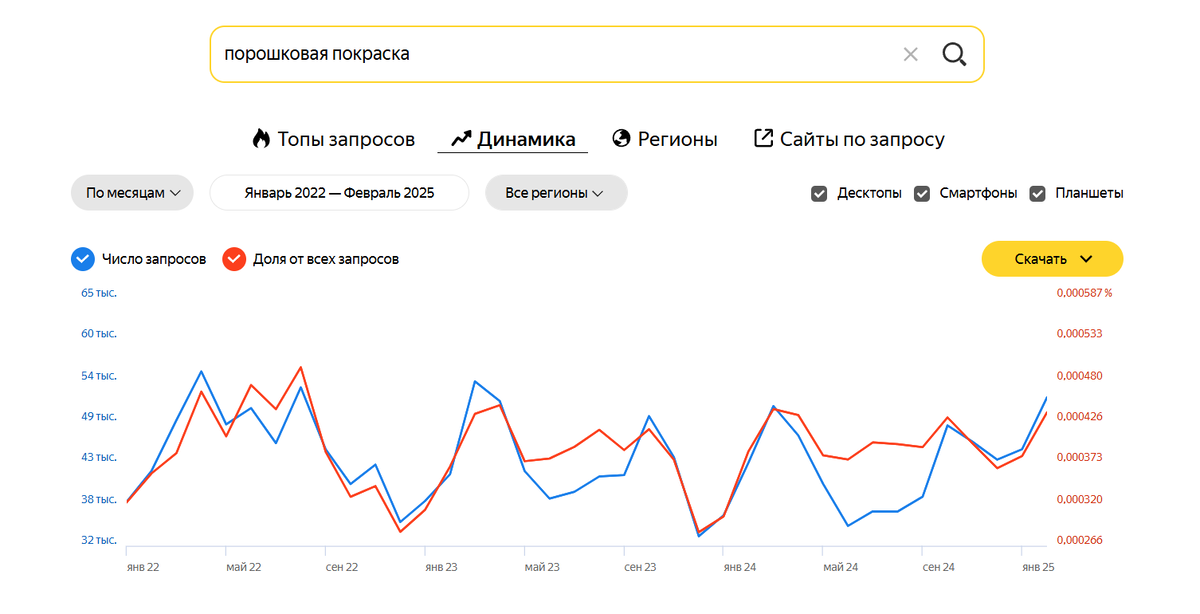Disable the Десктопы checkbox
The image size is (1200, 614).
pos(820,193)
